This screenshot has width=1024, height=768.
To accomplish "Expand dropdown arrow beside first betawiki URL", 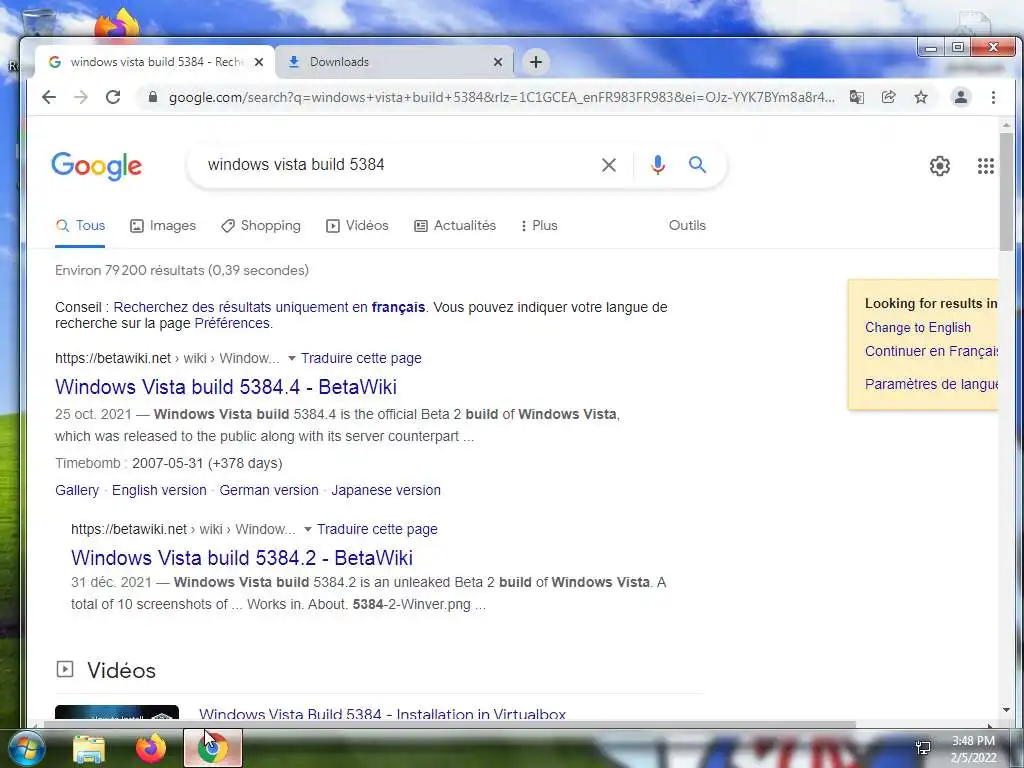I will coord(292,359).
